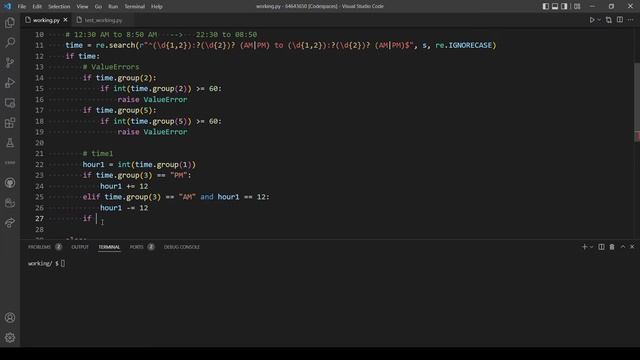640x360 pixels.
Task: Open the Help menu
Action: 157,7
